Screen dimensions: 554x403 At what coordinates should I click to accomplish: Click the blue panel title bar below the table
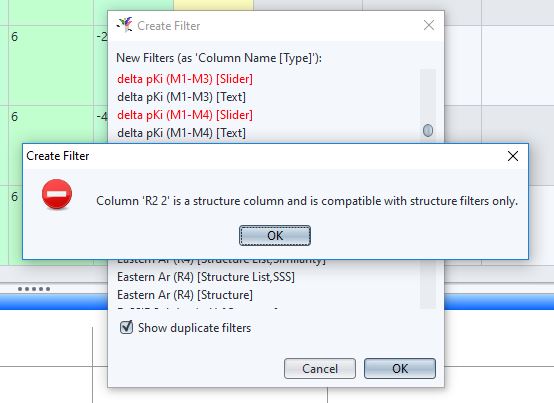pyautogui.click(x=53, y=302)
